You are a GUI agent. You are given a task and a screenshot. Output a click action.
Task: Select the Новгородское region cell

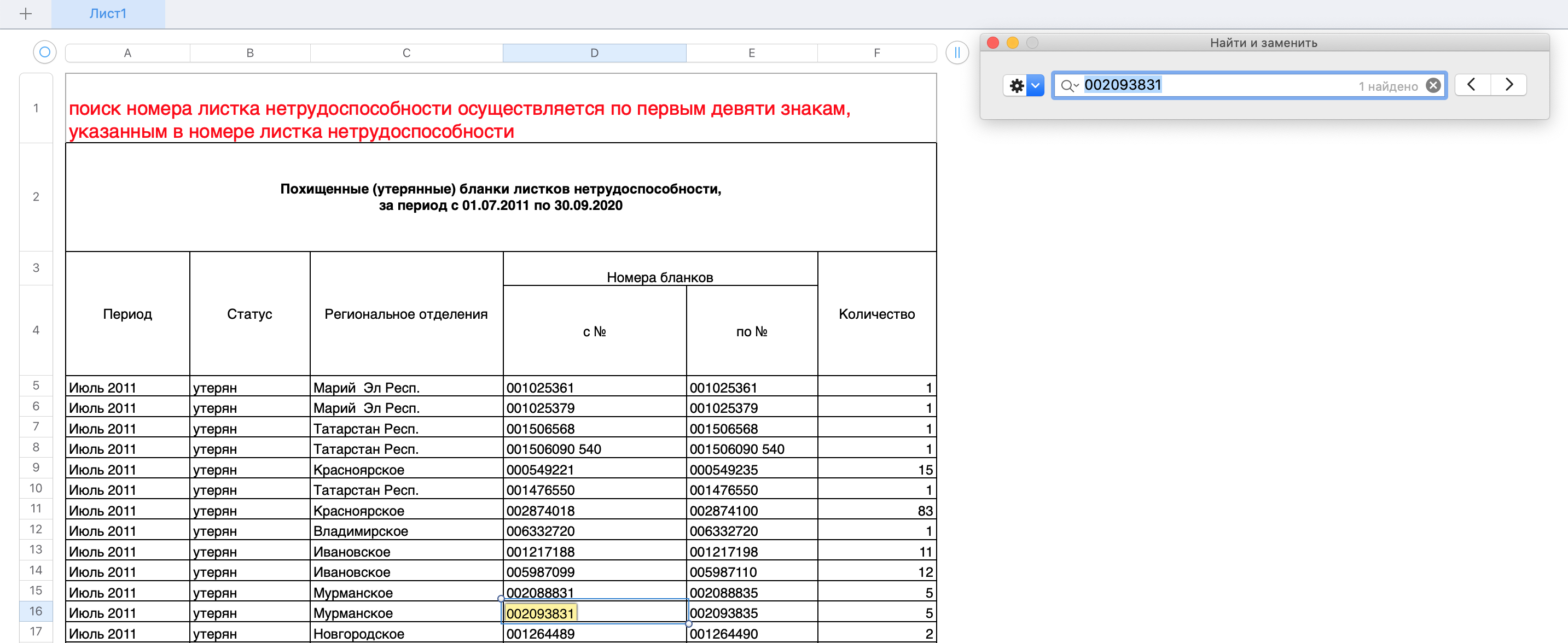[406, 633]
